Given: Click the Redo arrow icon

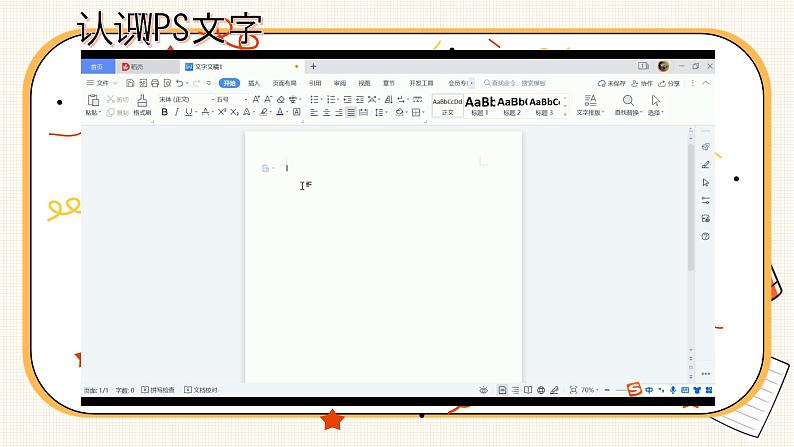Looking at the screenshot, I should coord(196,83).
